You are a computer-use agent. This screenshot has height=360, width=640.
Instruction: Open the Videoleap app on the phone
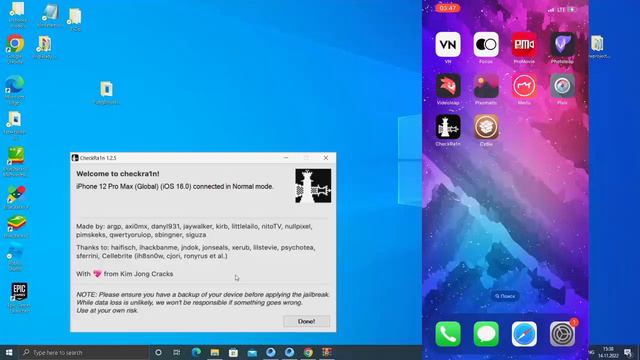click(448, 86)
